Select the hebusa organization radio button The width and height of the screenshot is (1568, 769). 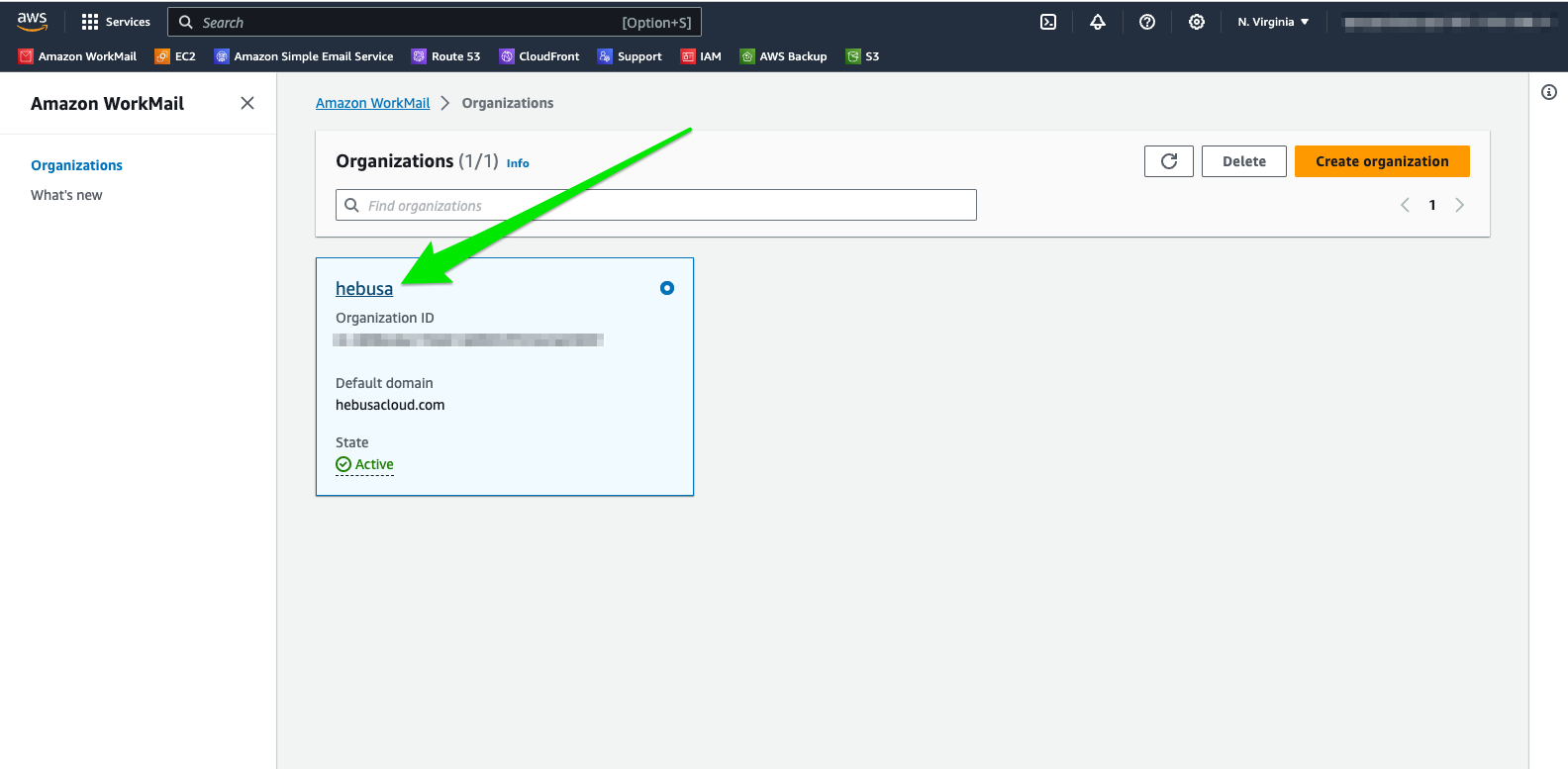[667, 288]
